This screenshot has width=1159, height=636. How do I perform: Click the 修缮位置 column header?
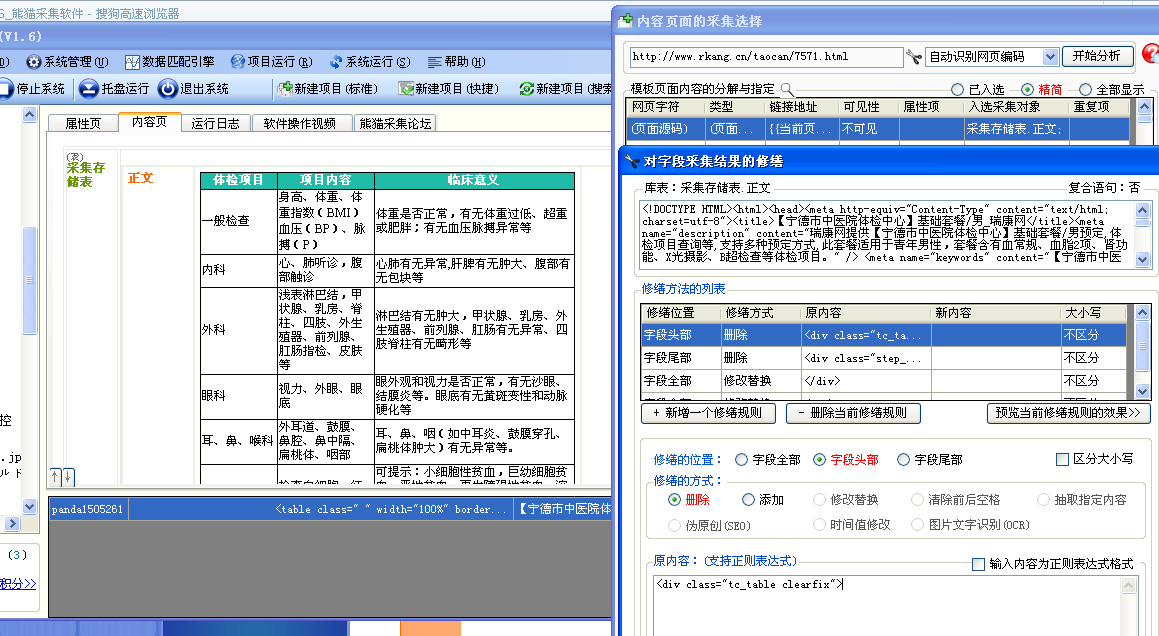(681, 313)
